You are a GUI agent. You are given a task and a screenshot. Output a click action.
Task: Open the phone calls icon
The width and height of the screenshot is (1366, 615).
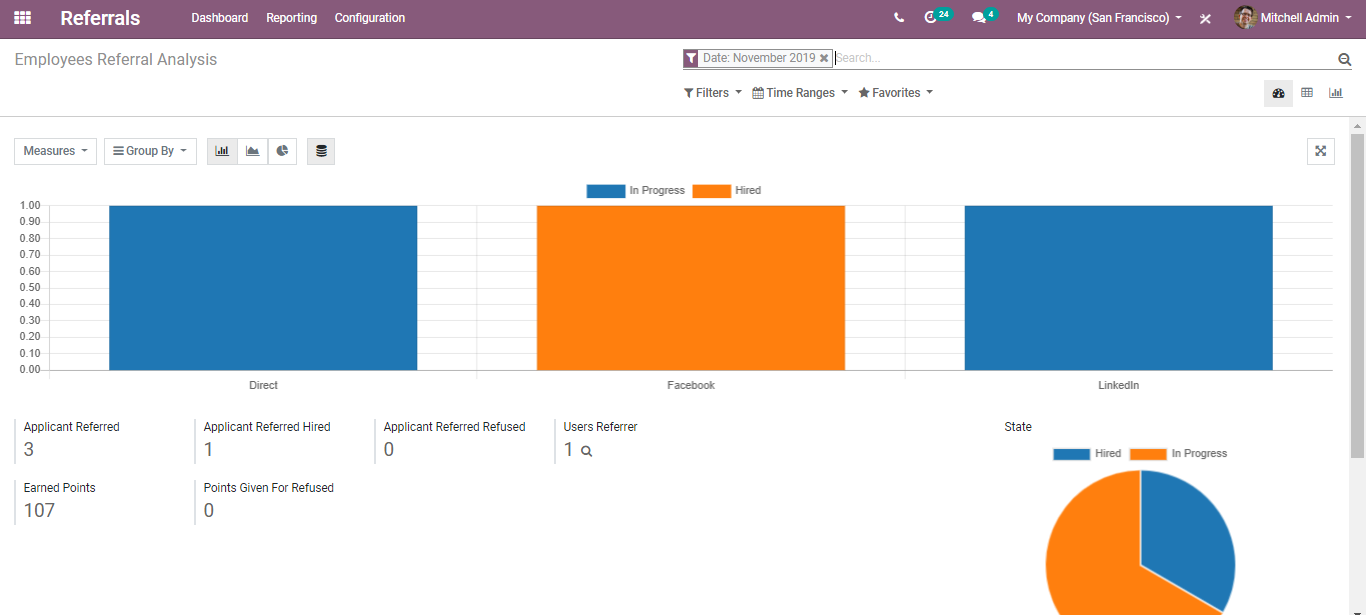899,18
